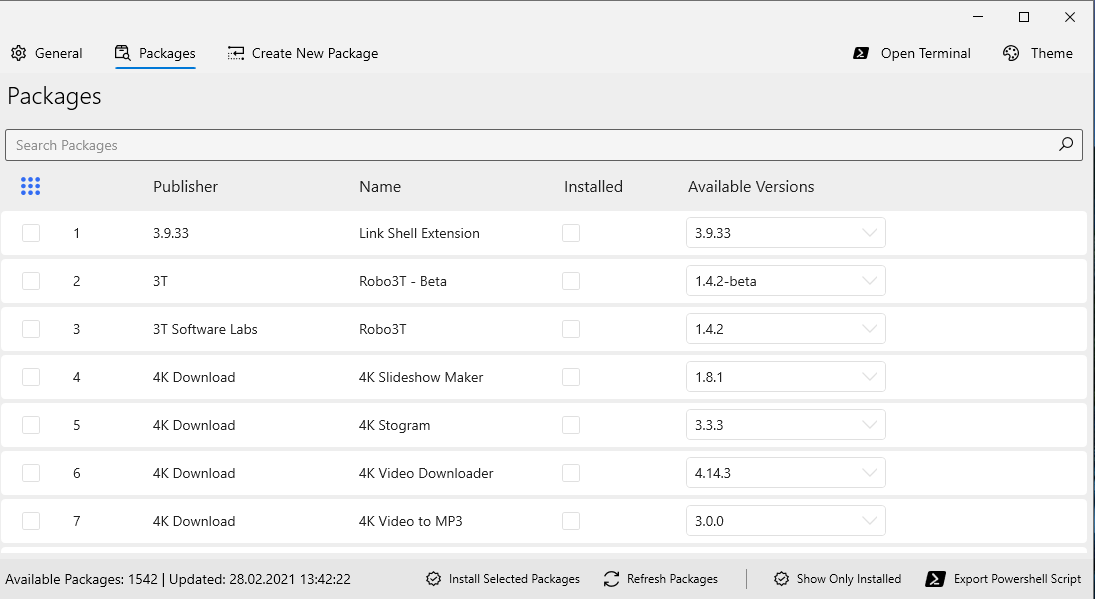Toggle Show Only Installed filter
This screenshot has width=1095, height=599.
(838, 579)
